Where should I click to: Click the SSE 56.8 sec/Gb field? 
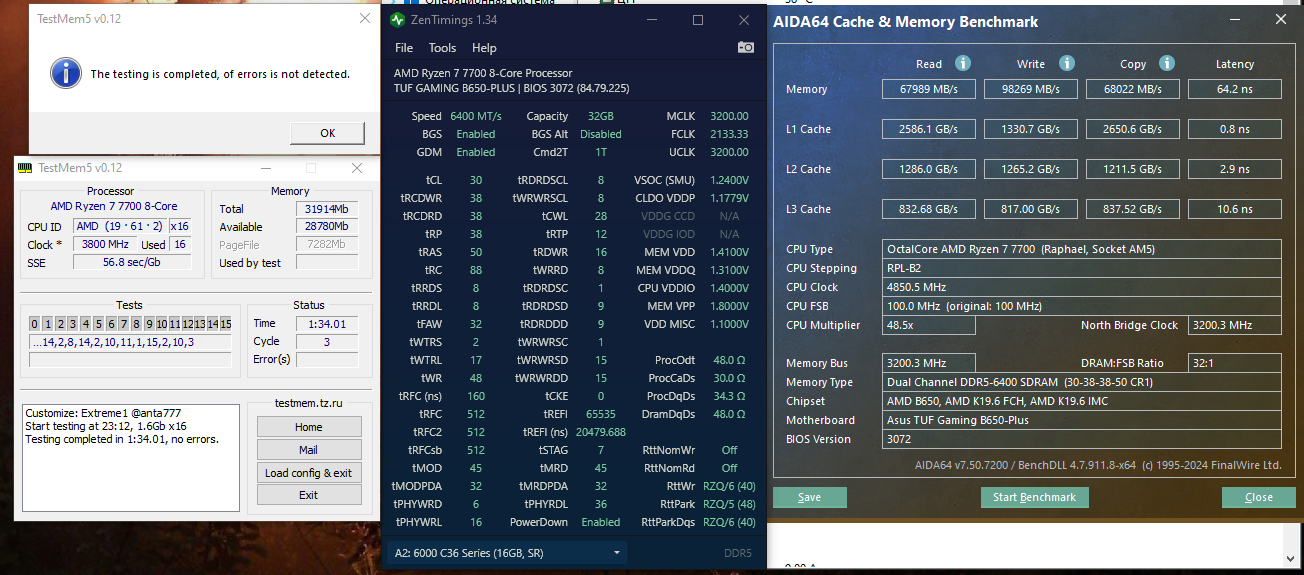(131, 262)
